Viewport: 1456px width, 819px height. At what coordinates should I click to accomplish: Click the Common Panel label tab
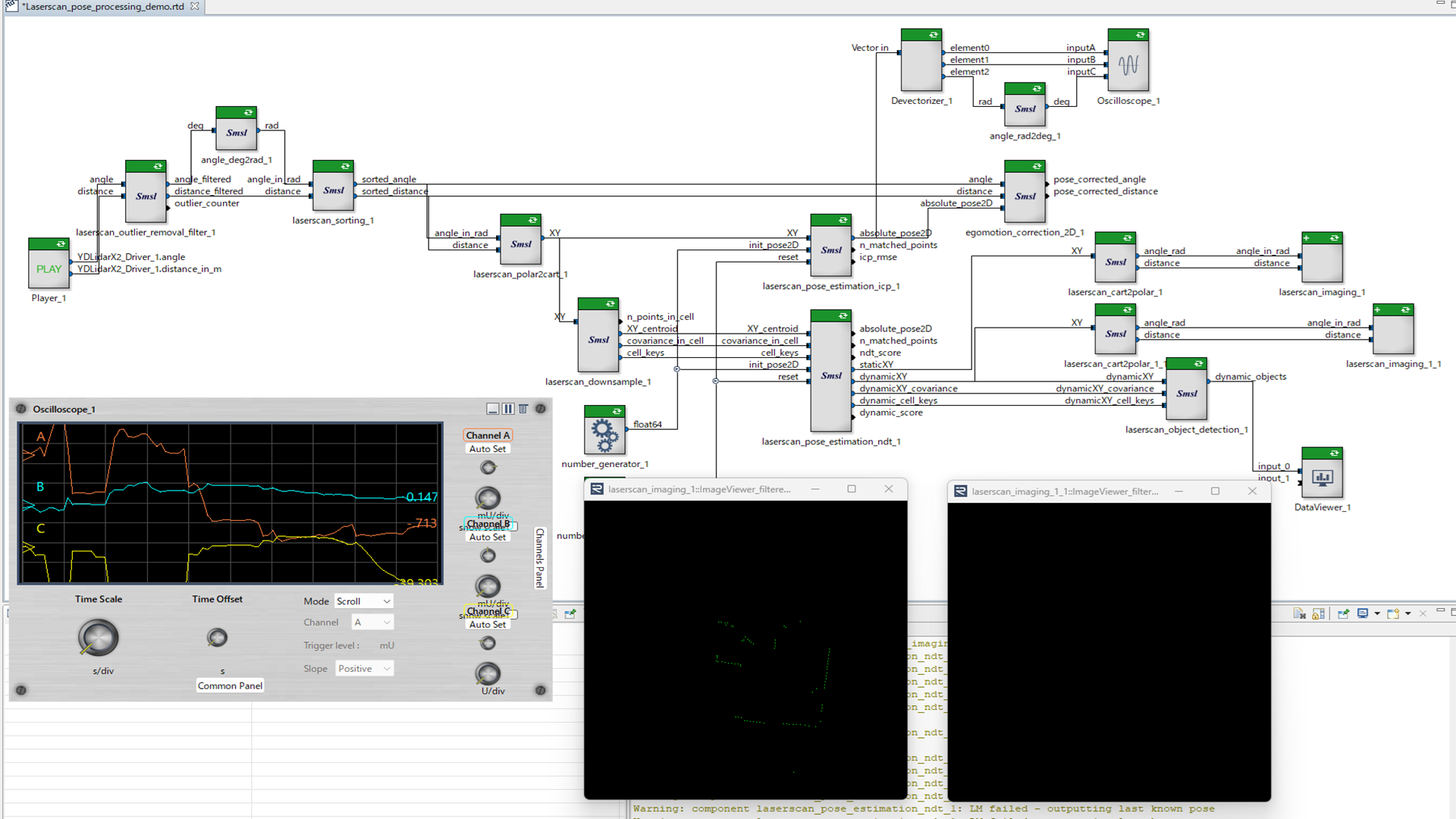pyautogui.click(x=230, y=686)
